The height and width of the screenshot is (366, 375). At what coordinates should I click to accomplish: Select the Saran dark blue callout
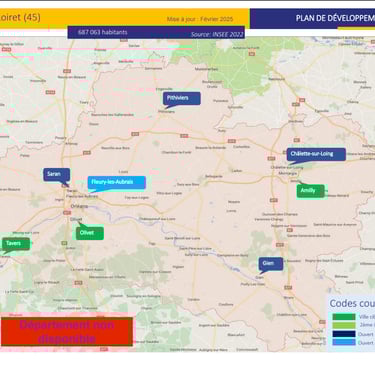point(57,174)
